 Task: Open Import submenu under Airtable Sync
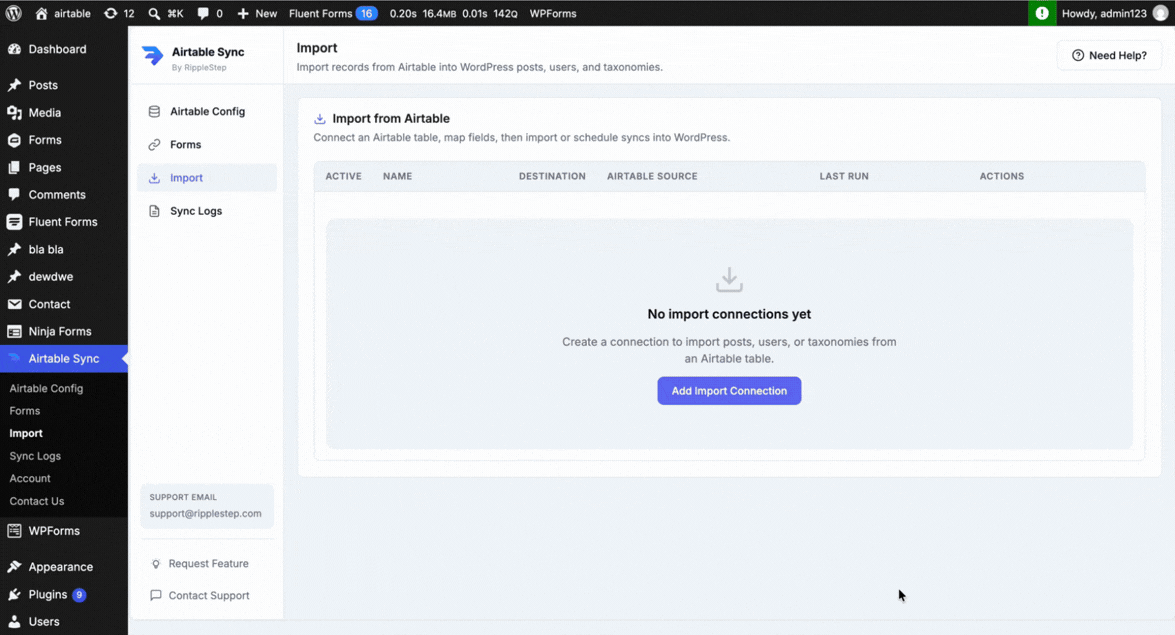click(26, 433)
